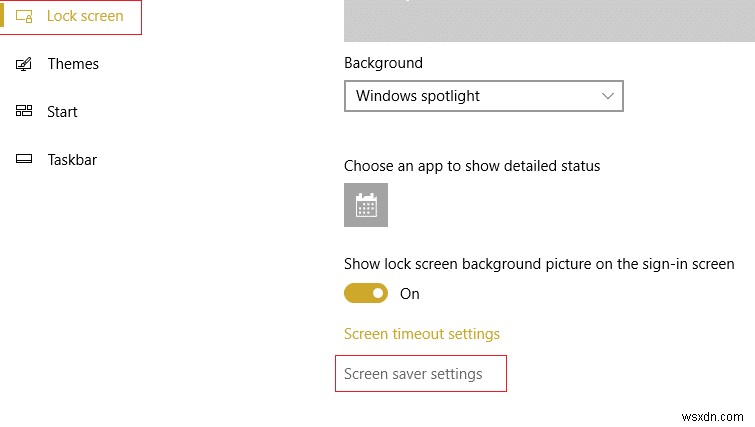Expand the Background combo box chevron arrow
The width and height of the screenshot is (755, 427).
click(608, 96)
